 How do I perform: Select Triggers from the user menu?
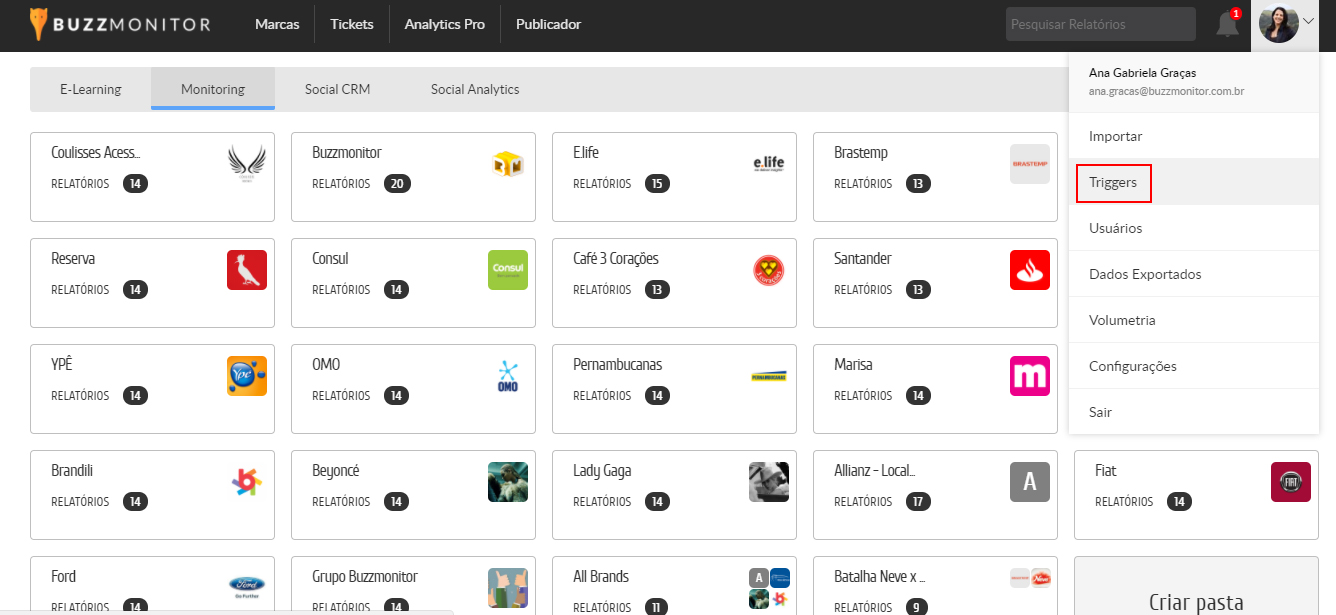point(1113,183)
